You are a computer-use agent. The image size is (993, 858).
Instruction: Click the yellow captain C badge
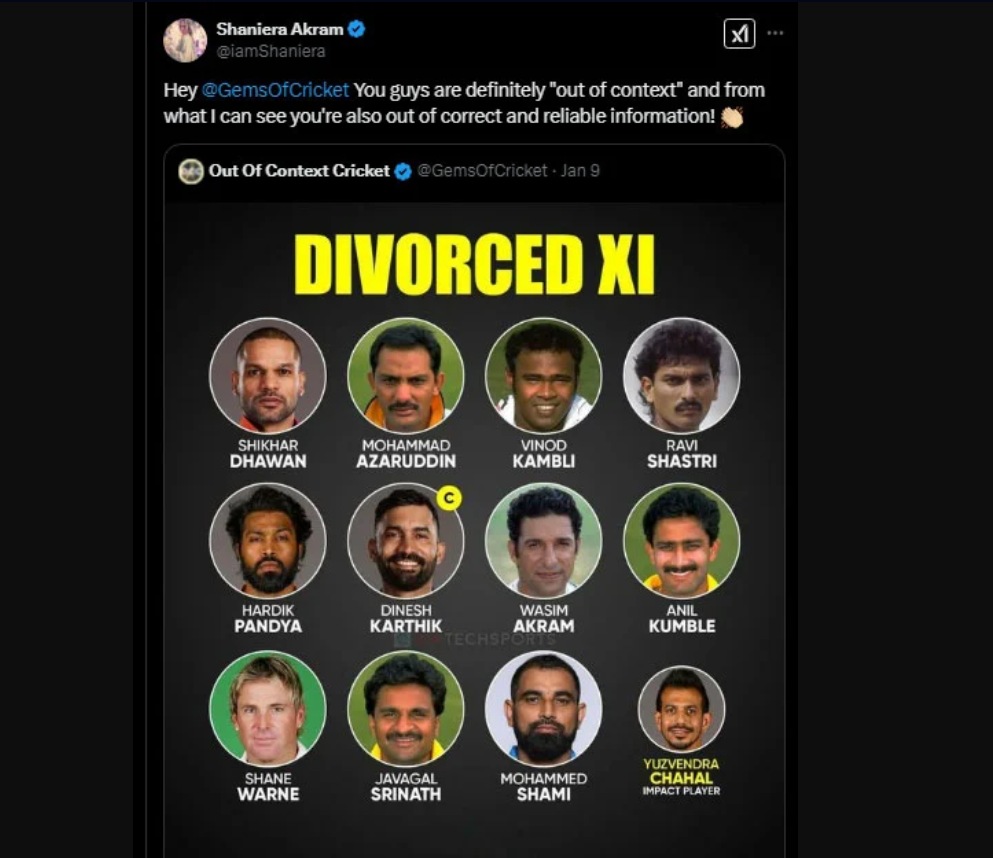(x=449, y=498)
